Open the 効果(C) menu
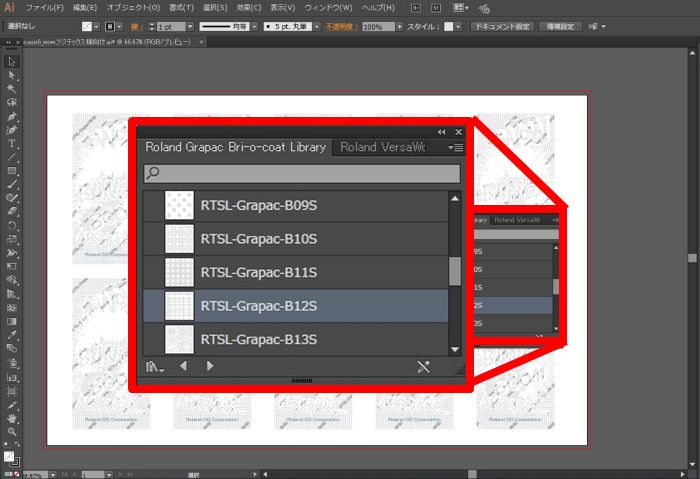700x479 pixels. coord(249,8)
